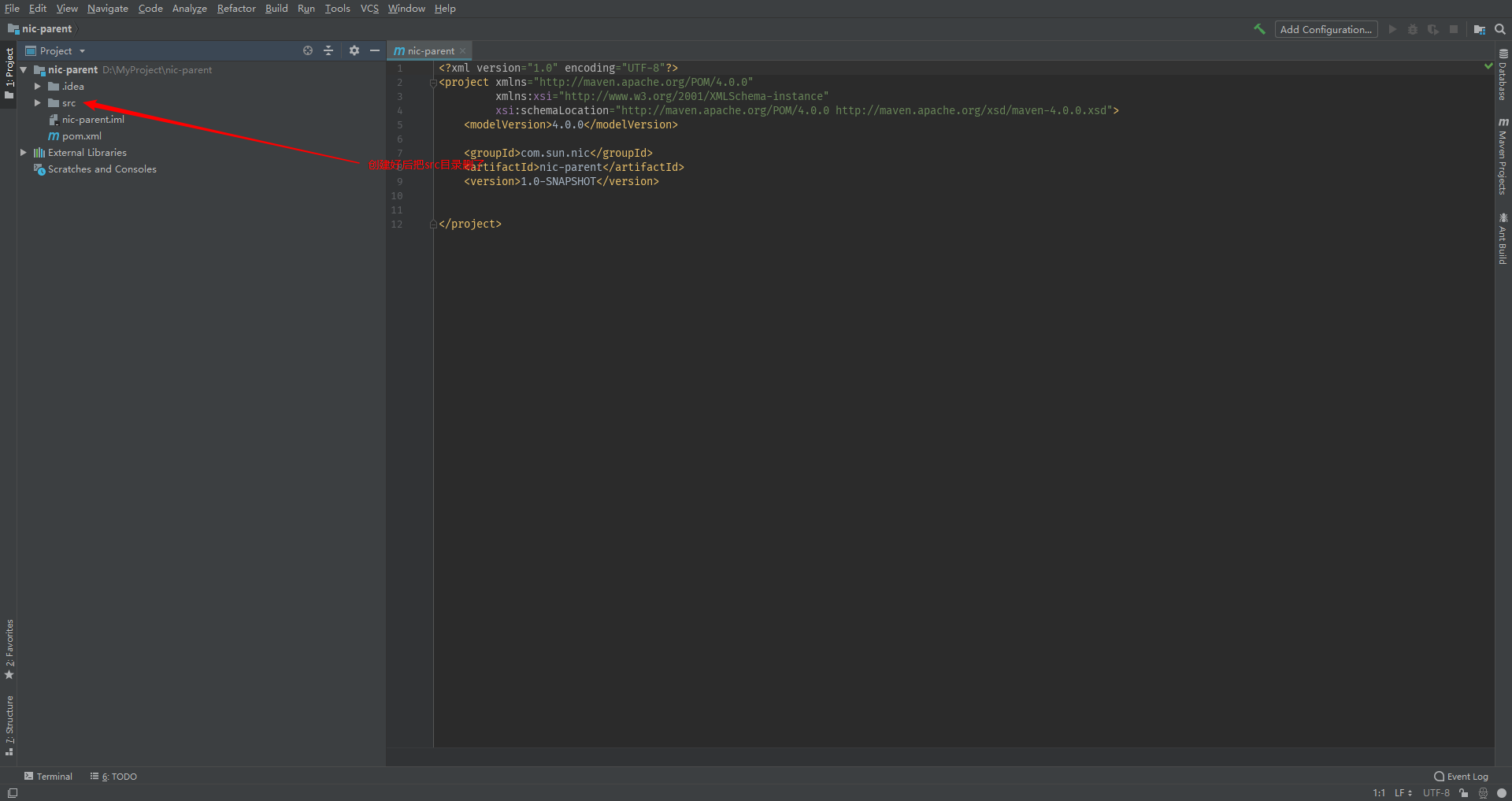Open the Terminal tool window
The image size is (1512, 801).
coord(48,777)
